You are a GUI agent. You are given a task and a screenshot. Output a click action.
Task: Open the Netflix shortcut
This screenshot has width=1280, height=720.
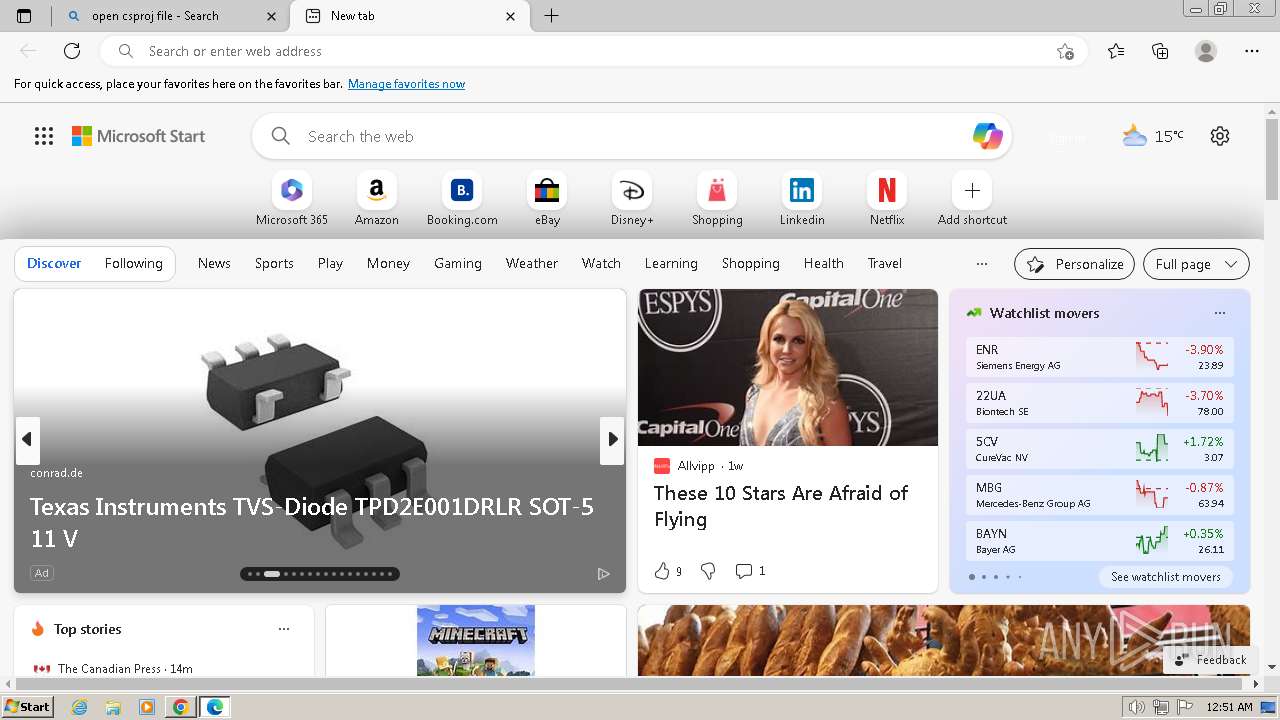[887, 199]
